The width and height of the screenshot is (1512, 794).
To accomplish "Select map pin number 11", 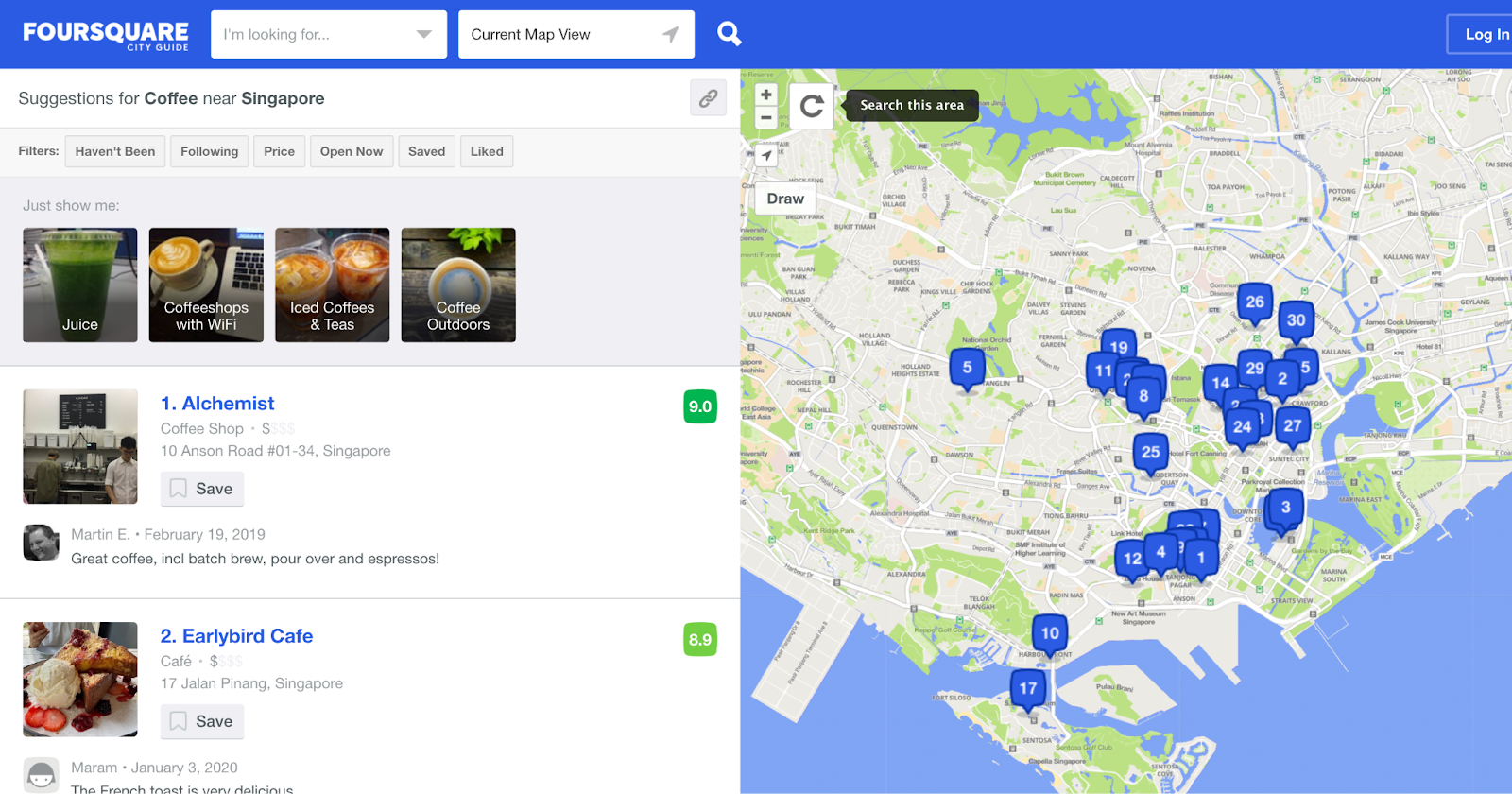I will tap(1101, 372).
